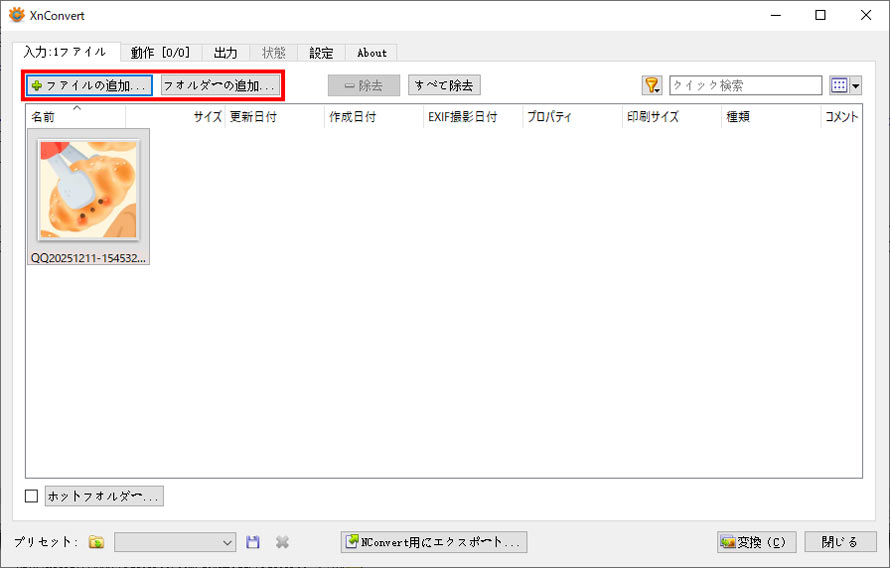Open the 設定 tab

point(321,53)
